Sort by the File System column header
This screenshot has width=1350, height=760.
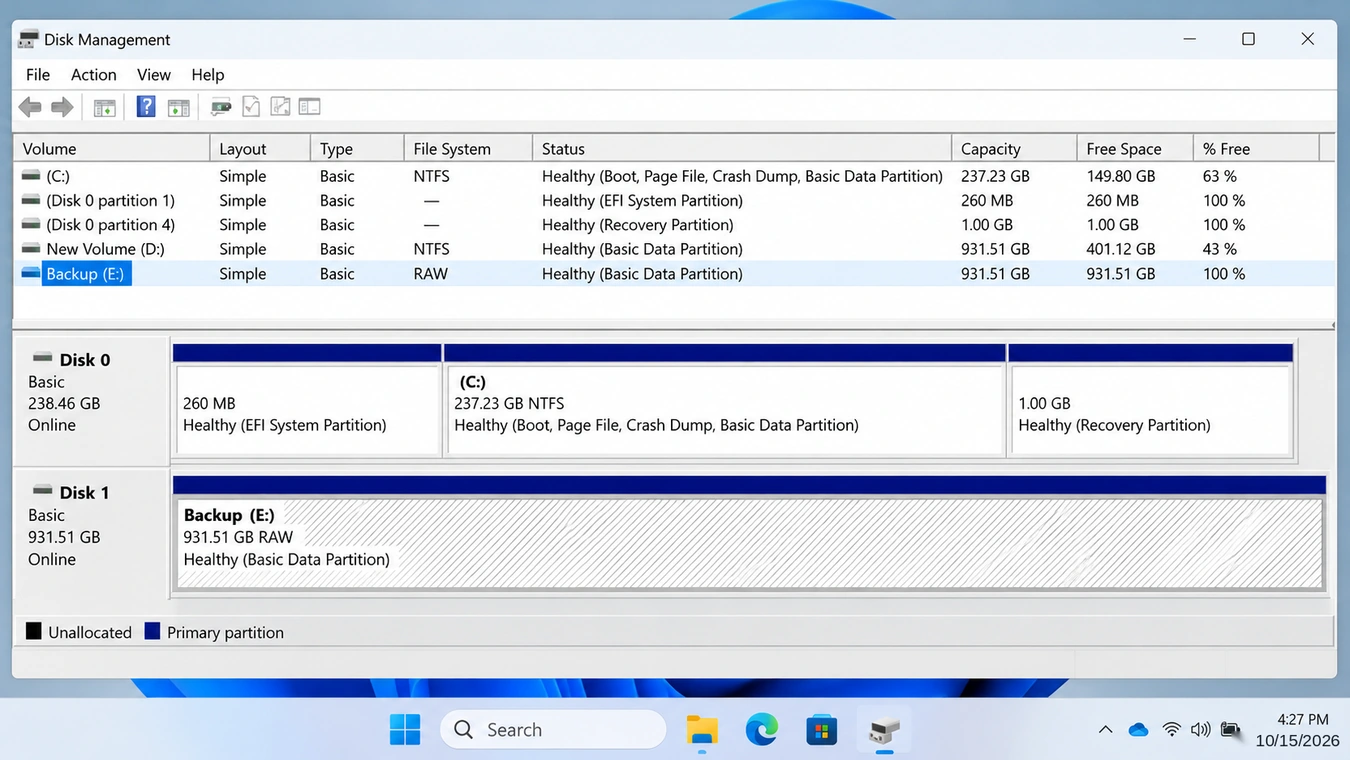click(468, 148)
